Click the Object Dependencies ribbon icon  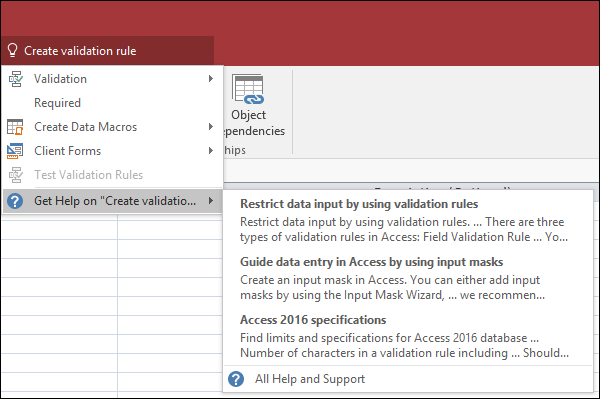pos(248,90)
